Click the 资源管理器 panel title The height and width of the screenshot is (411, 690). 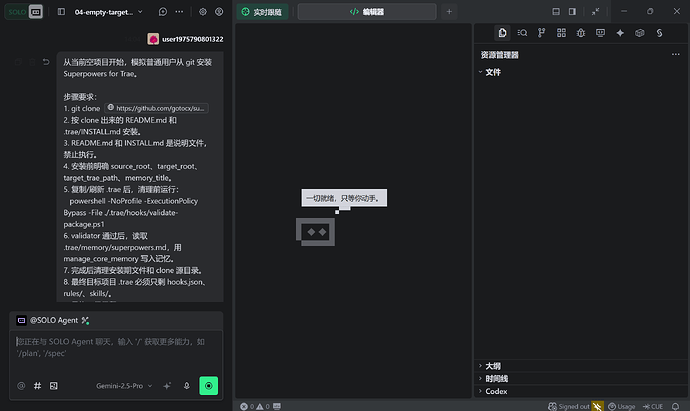(499, 55)
